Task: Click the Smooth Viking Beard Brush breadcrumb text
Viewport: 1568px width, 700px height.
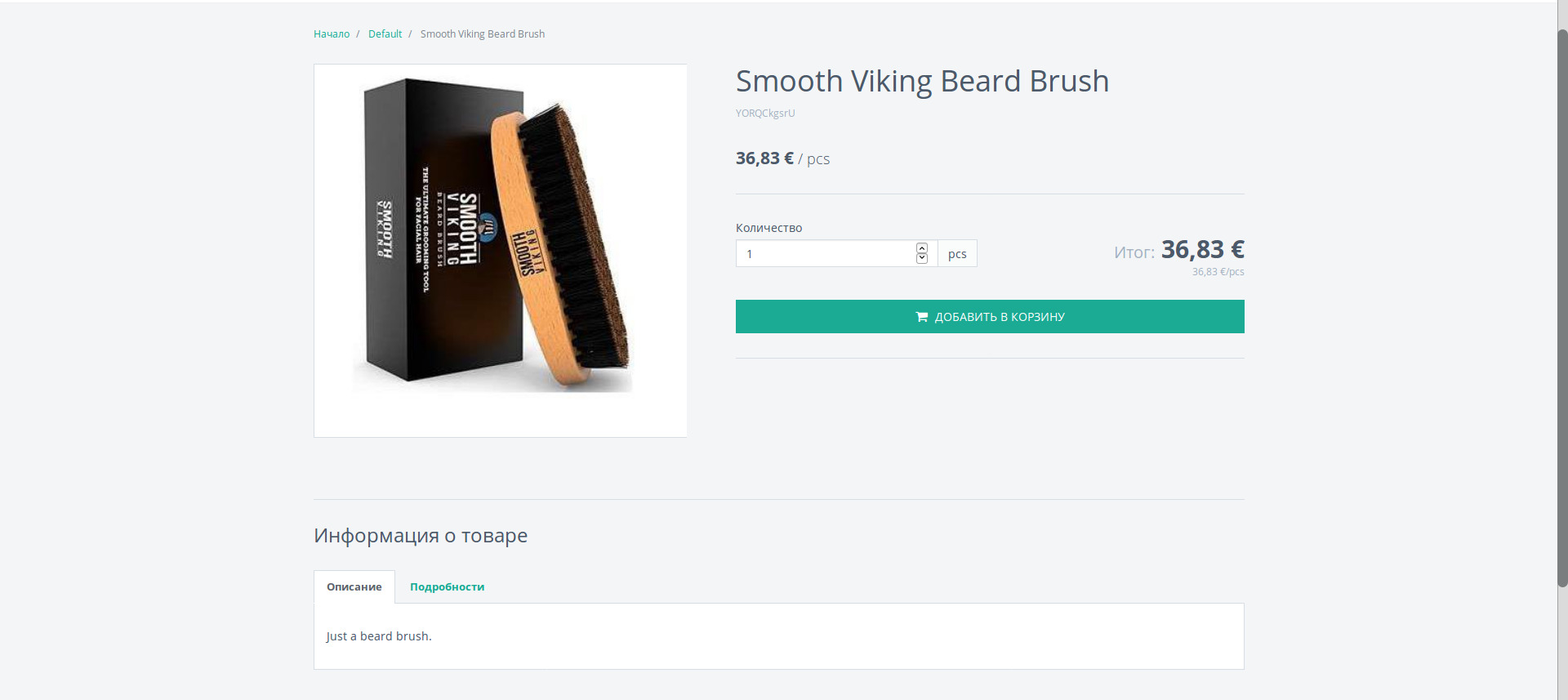Action: tap(483, 33)
